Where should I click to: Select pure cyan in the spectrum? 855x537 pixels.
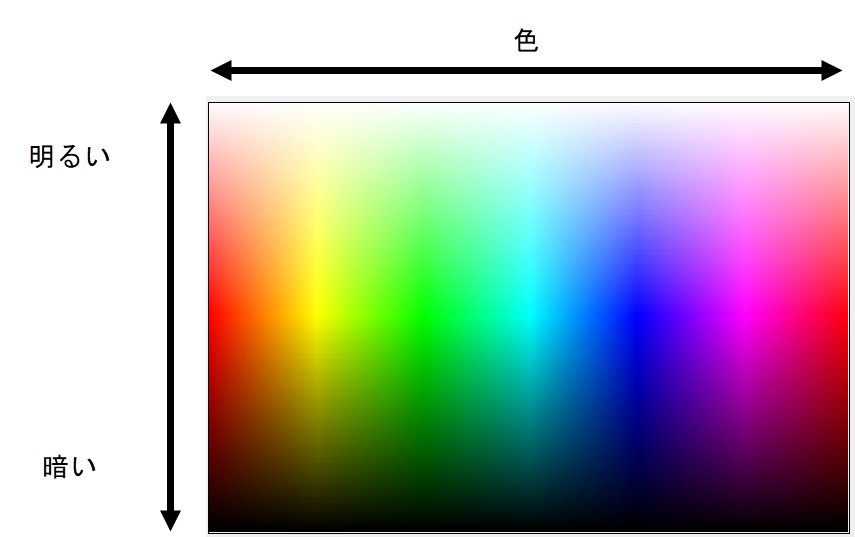[x=529, y=315]
